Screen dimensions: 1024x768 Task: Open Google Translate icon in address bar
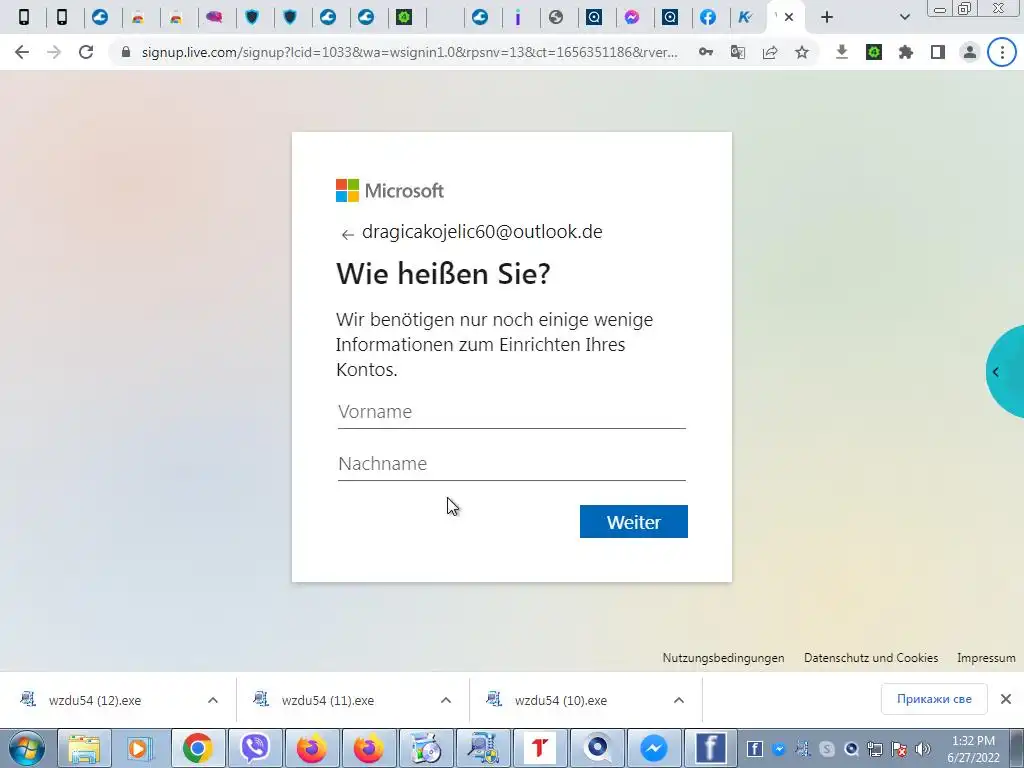738,52
